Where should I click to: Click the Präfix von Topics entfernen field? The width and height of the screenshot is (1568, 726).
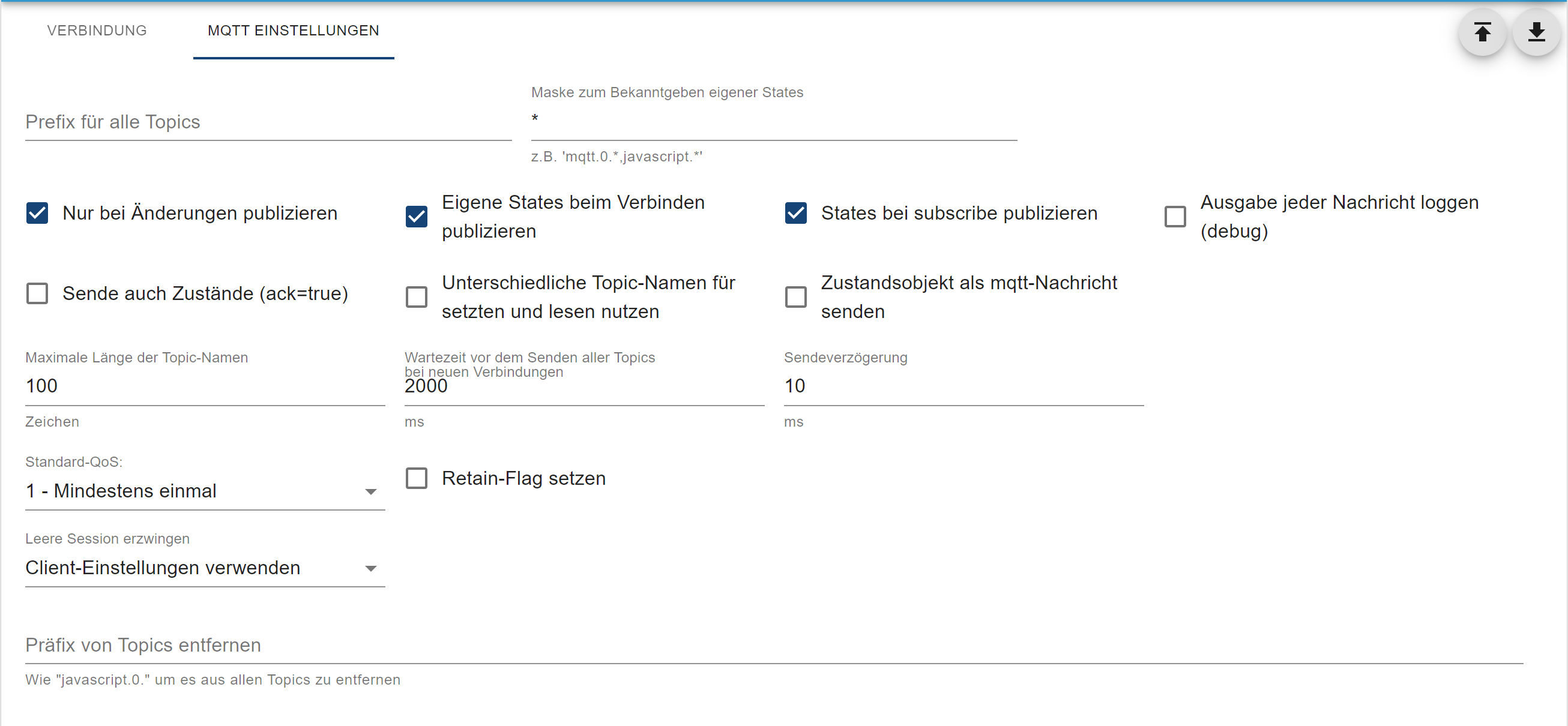click(773, 646)
